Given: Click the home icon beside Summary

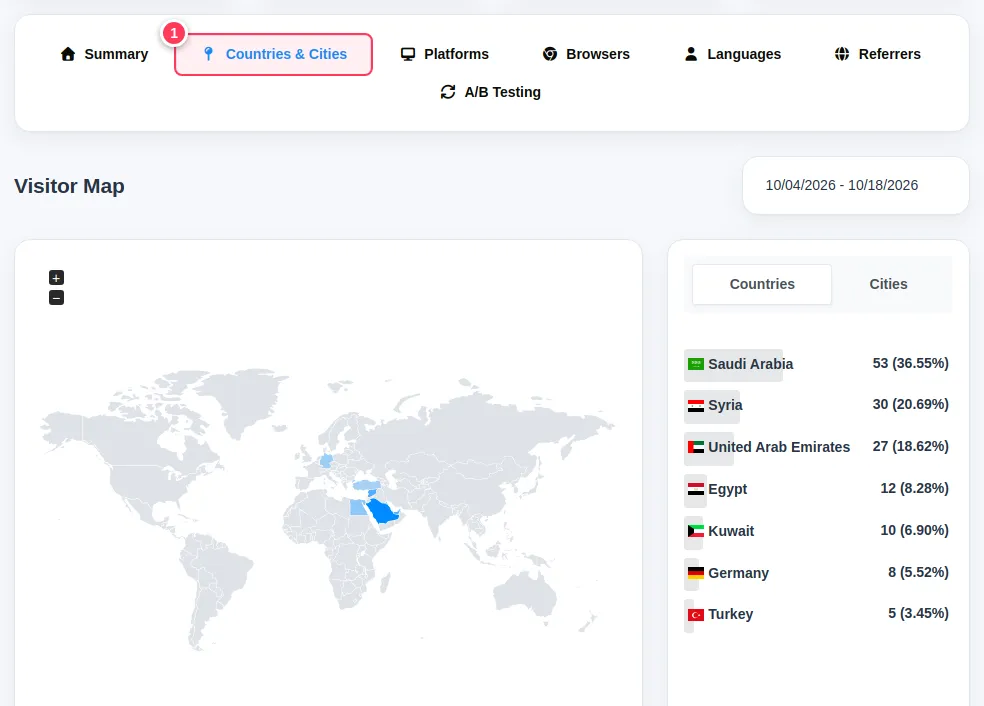Looking at the screenshot, I should [68, 54].
